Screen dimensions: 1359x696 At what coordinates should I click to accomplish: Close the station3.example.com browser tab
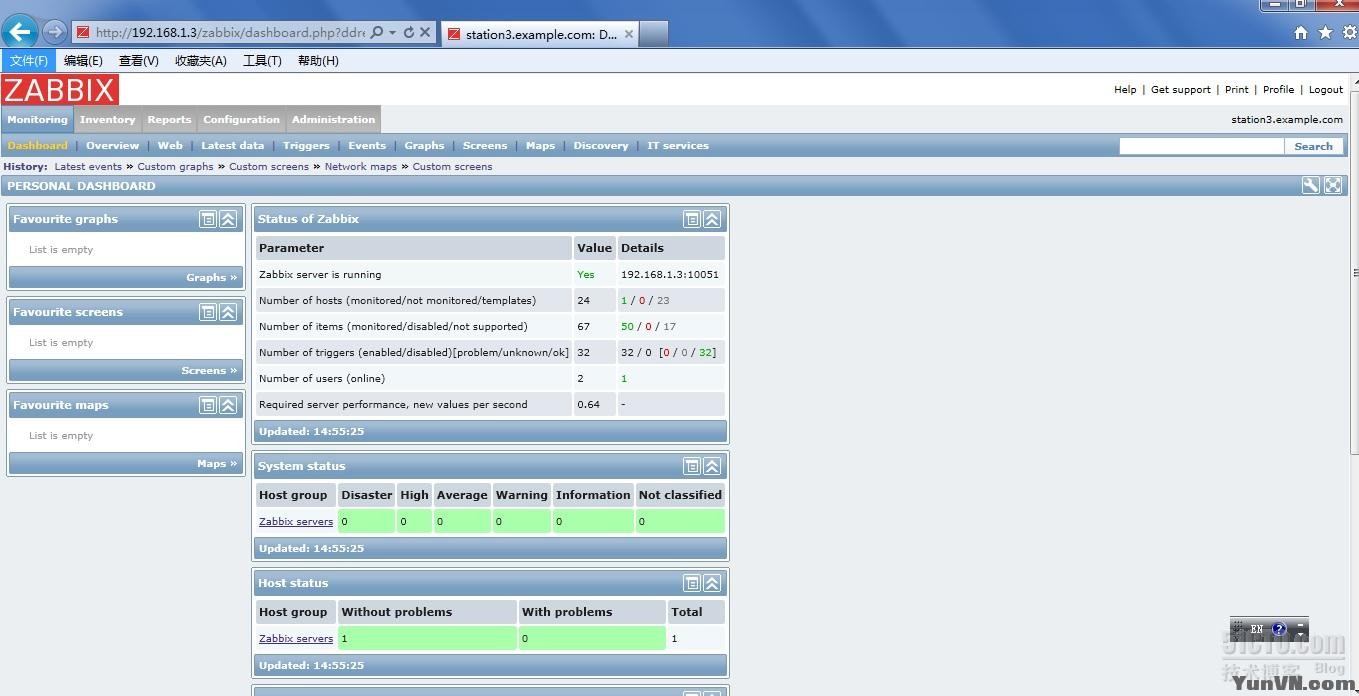(629, 33)
